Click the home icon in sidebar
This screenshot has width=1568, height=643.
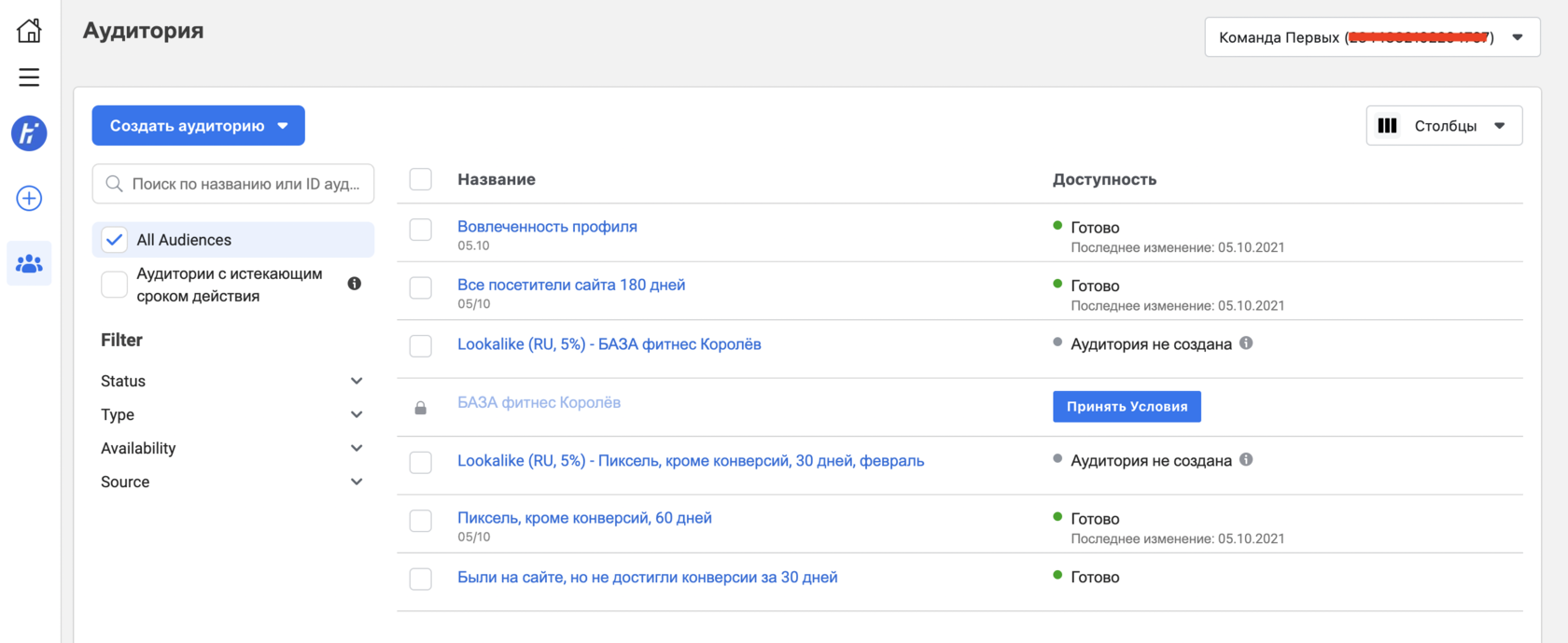29,30
